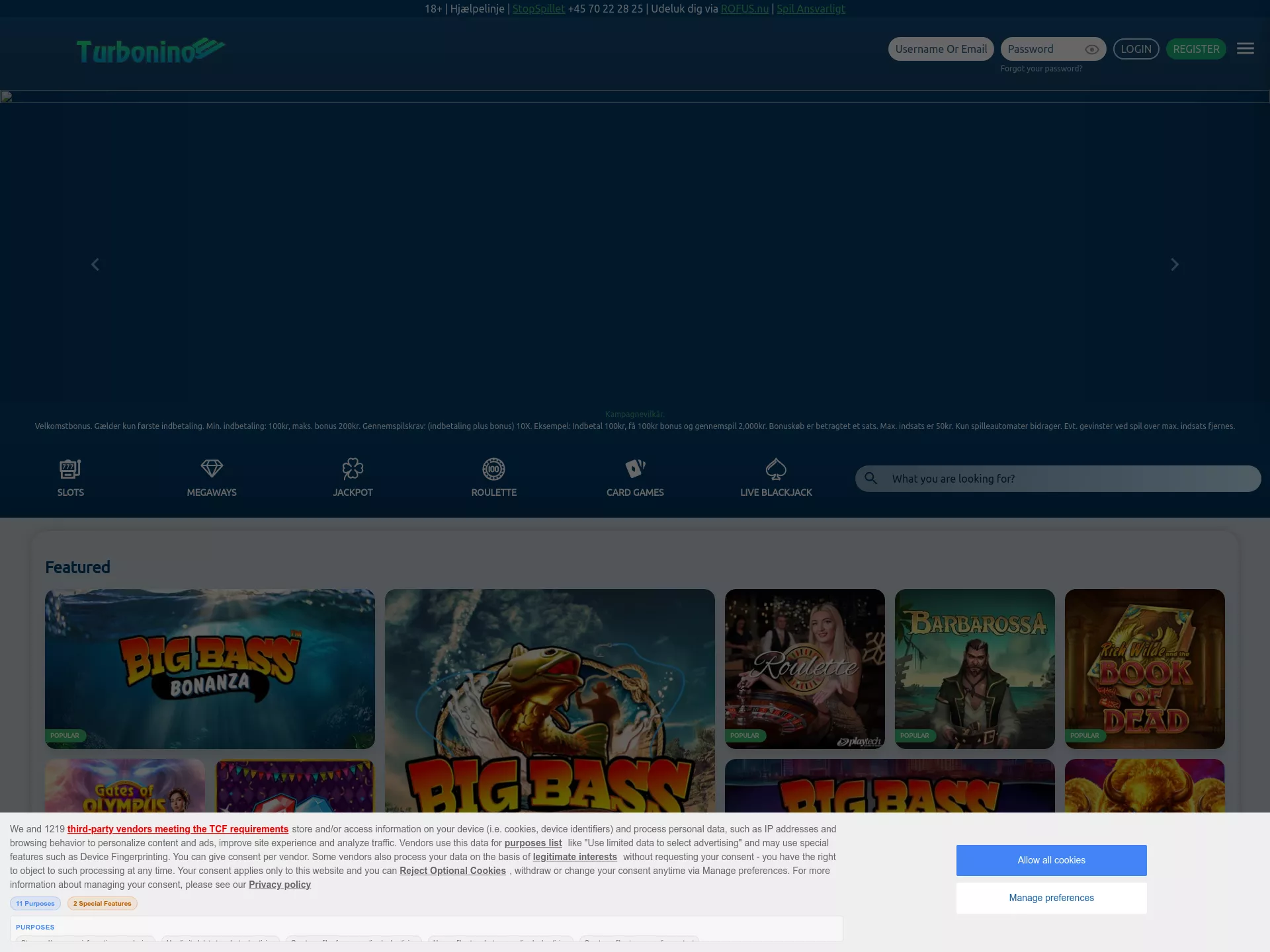
Task: Open the hamburger menu
Action: [x=1246, y=49]
